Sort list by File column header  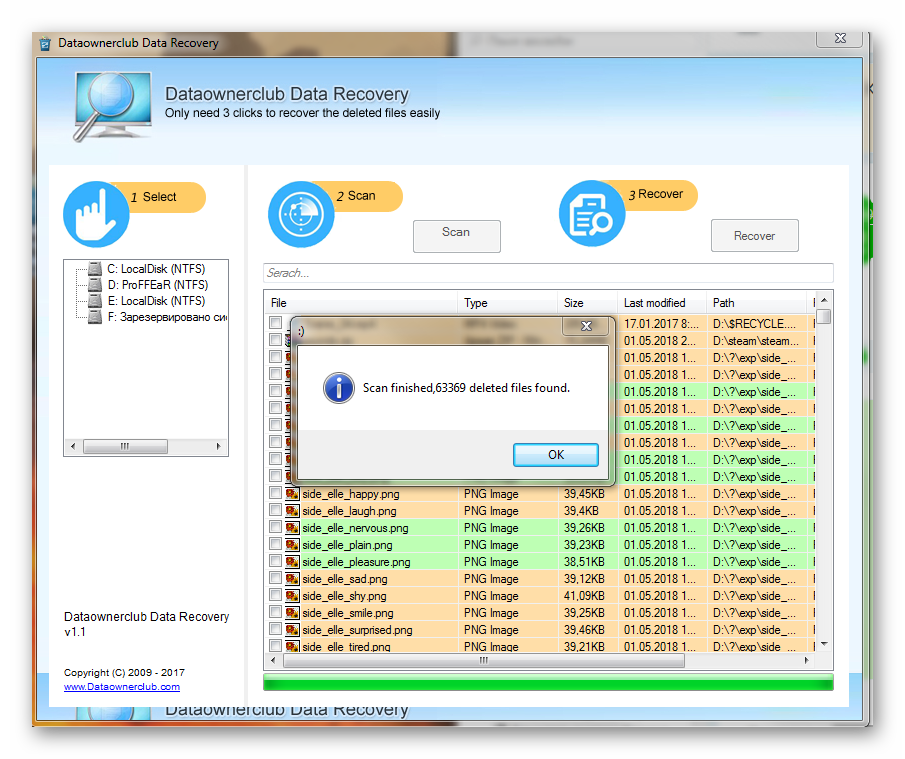[x=362, y=303]
